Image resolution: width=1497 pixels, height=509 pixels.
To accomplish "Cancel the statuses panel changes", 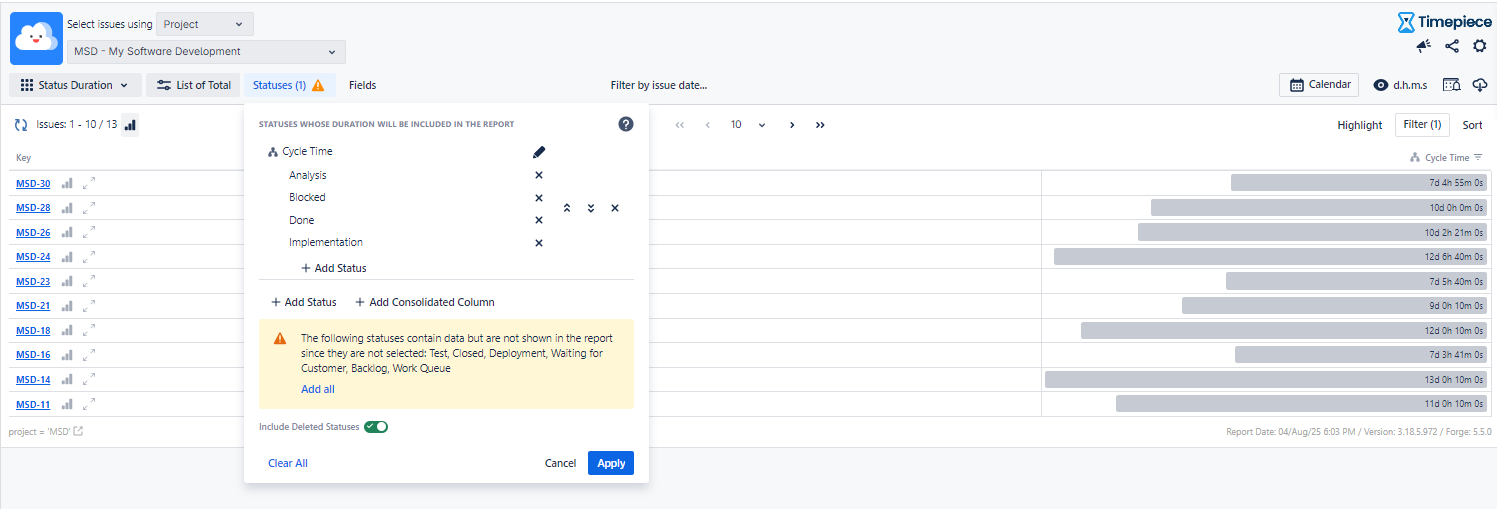I will 560,463.
